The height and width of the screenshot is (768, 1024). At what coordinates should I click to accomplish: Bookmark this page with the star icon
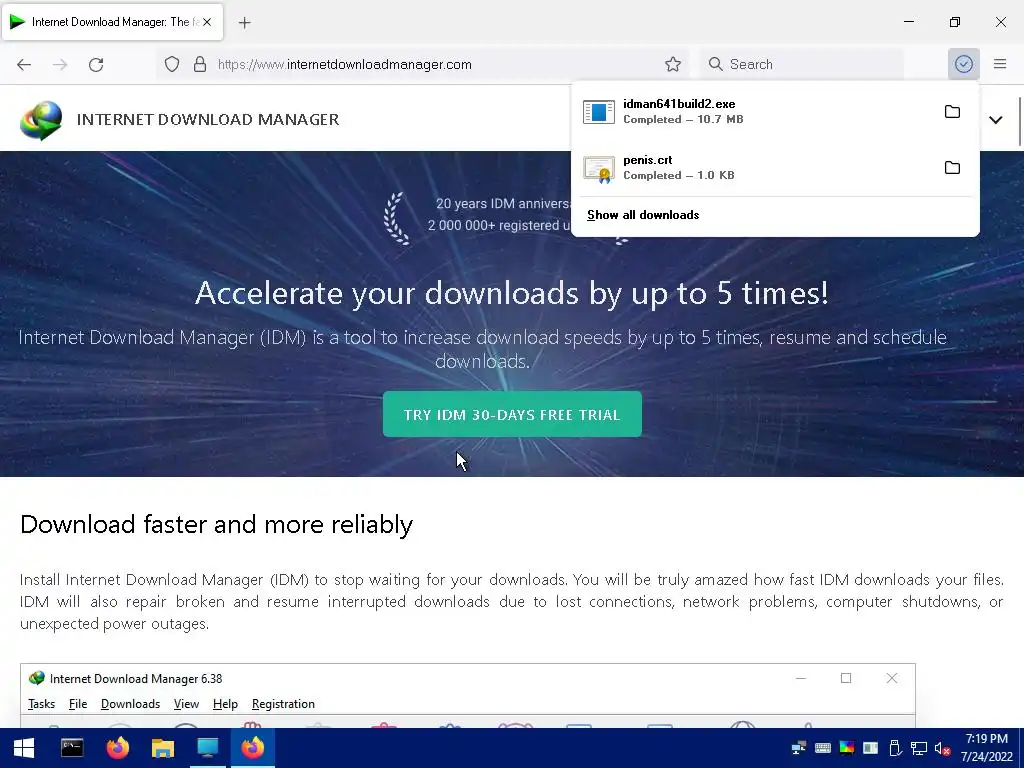pos(673,64)
